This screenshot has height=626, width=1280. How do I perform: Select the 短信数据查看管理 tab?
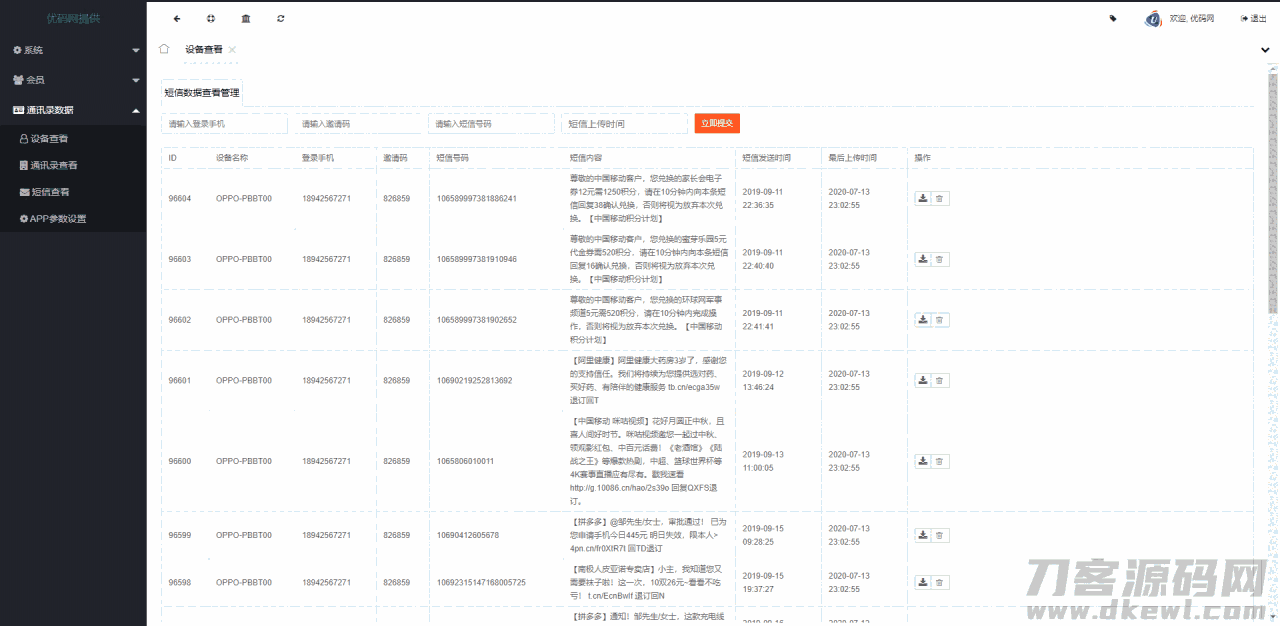[x=201, y=92]
